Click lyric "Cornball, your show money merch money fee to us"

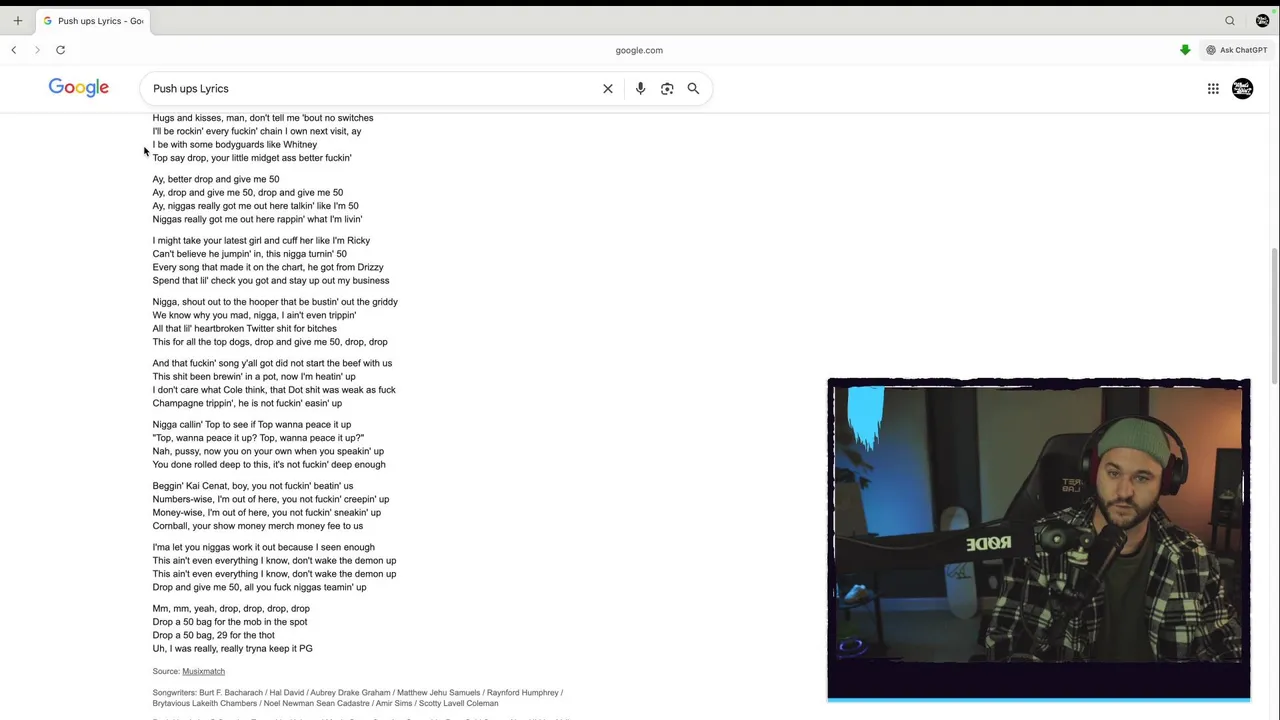[258, 526]
